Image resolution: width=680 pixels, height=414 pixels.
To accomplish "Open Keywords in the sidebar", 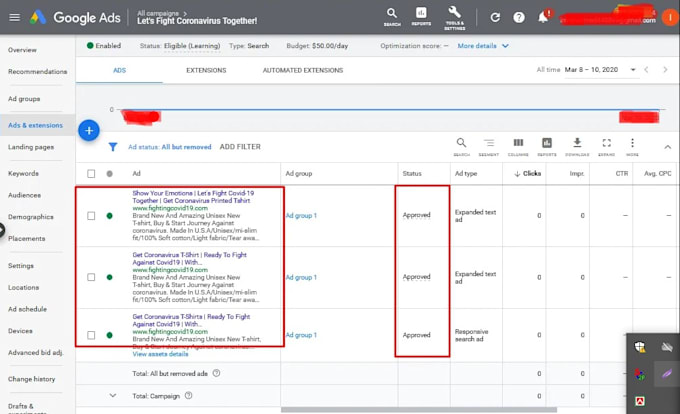I will click(x=23, y=173).
